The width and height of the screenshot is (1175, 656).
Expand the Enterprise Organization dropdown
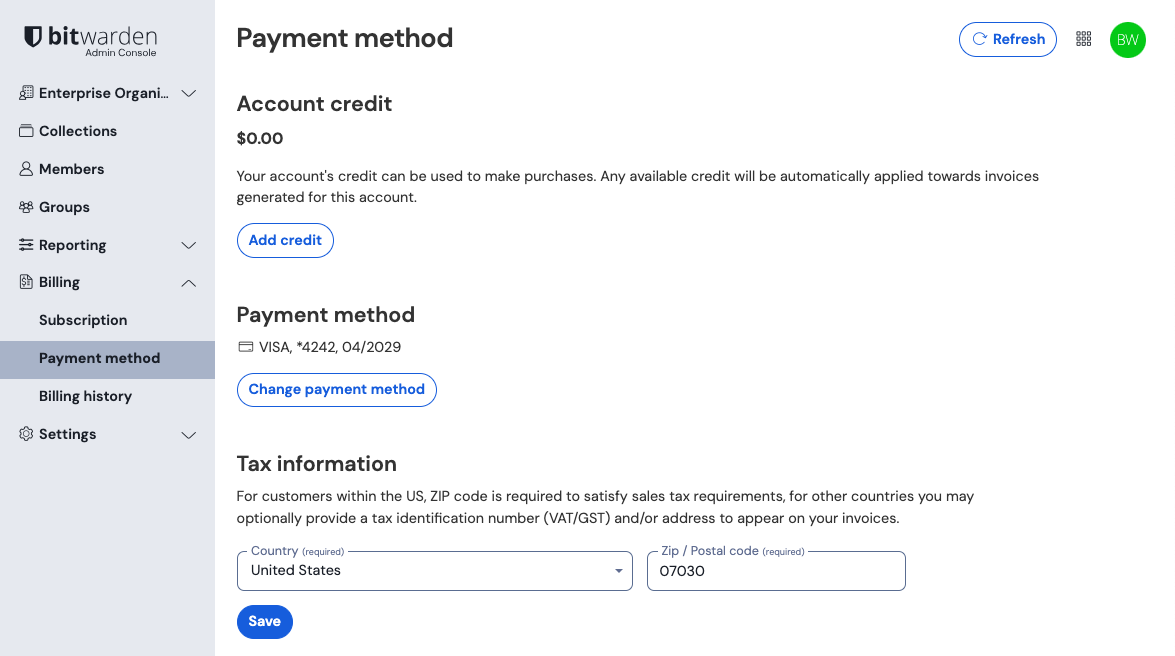189,93
